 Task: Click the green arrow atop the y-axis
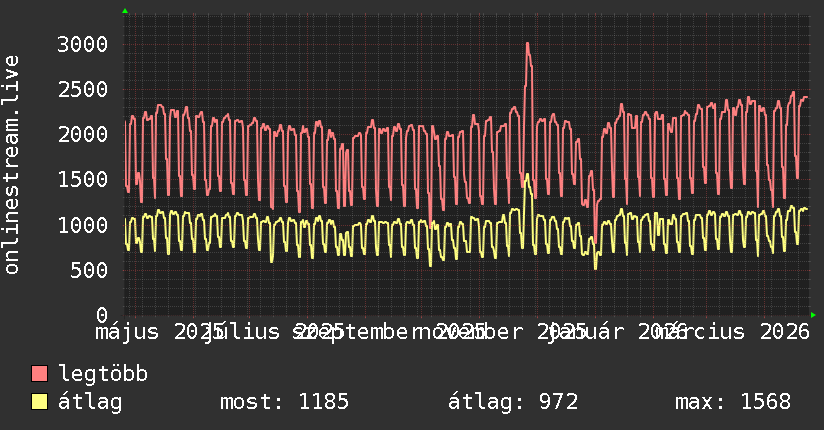[125, 11]
